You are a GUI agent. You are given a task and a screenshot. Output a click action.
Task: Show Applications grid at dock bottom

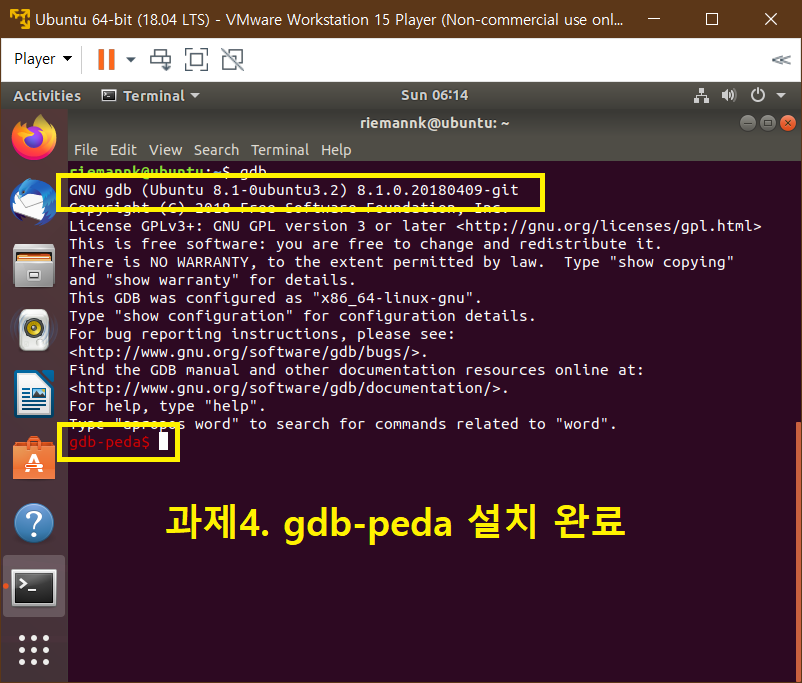(34, 650)
